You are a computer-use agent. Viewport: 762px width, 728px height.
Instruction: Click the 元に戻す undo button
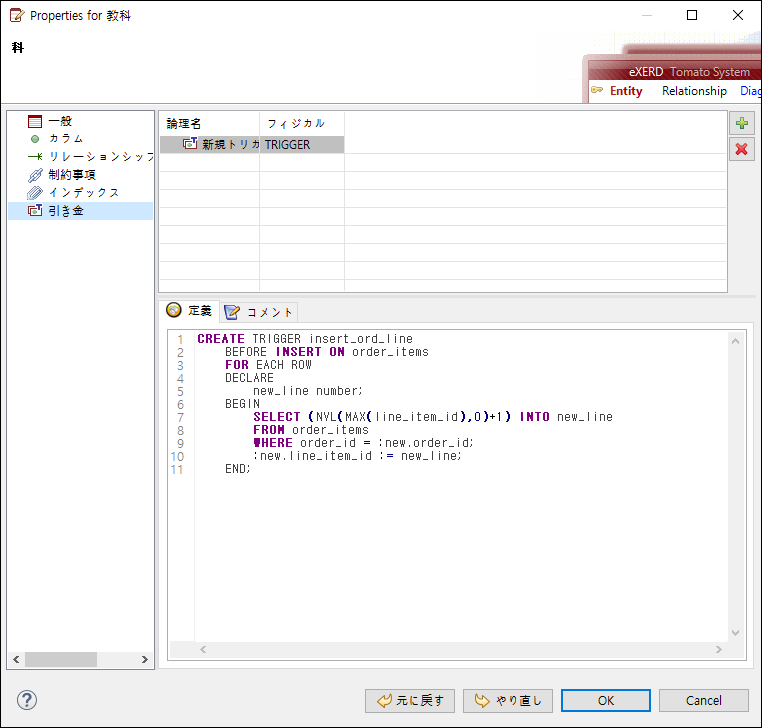point(410,701)
